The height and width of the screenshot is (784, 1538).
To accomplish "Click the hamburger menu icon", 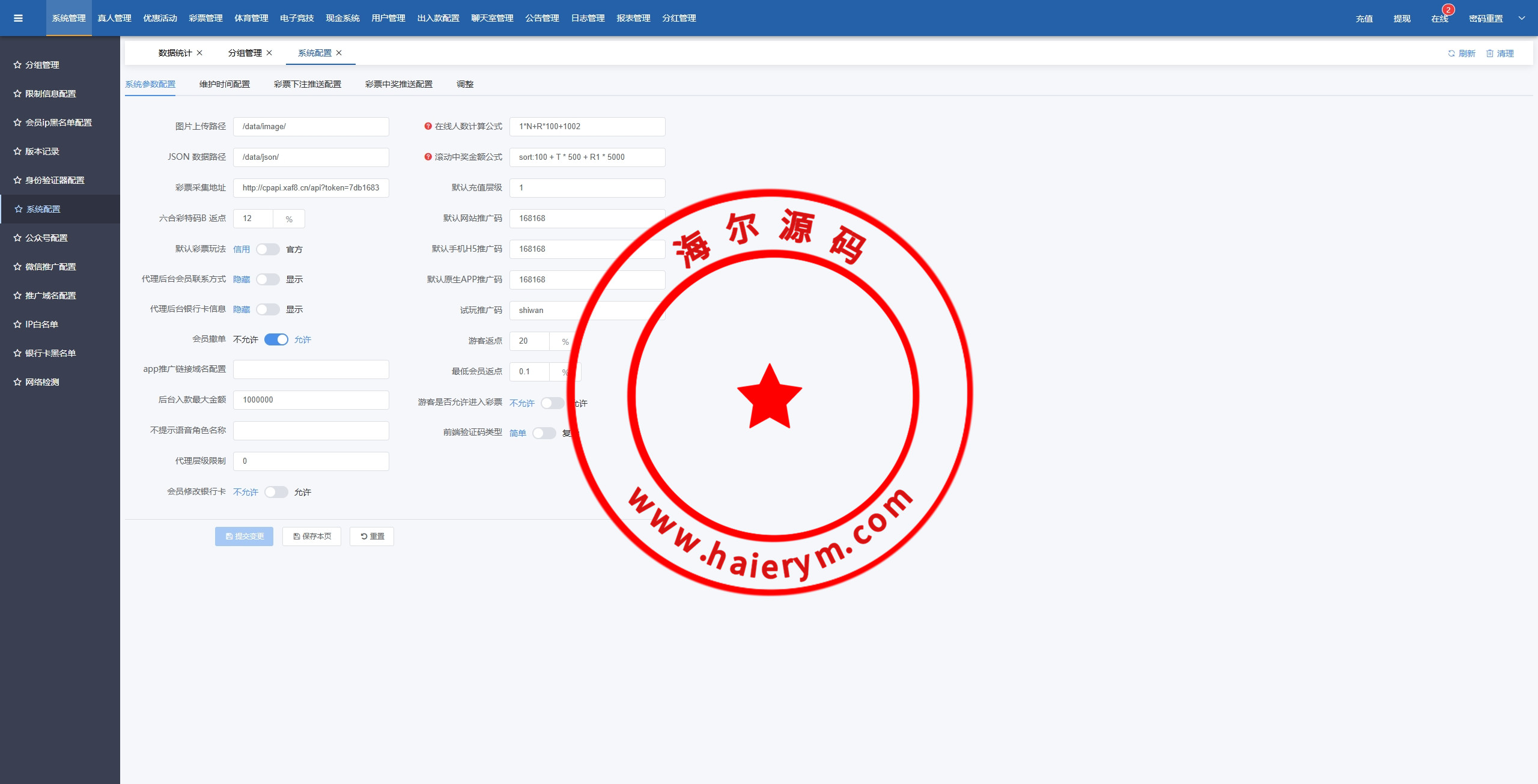I will click(18, 18).
